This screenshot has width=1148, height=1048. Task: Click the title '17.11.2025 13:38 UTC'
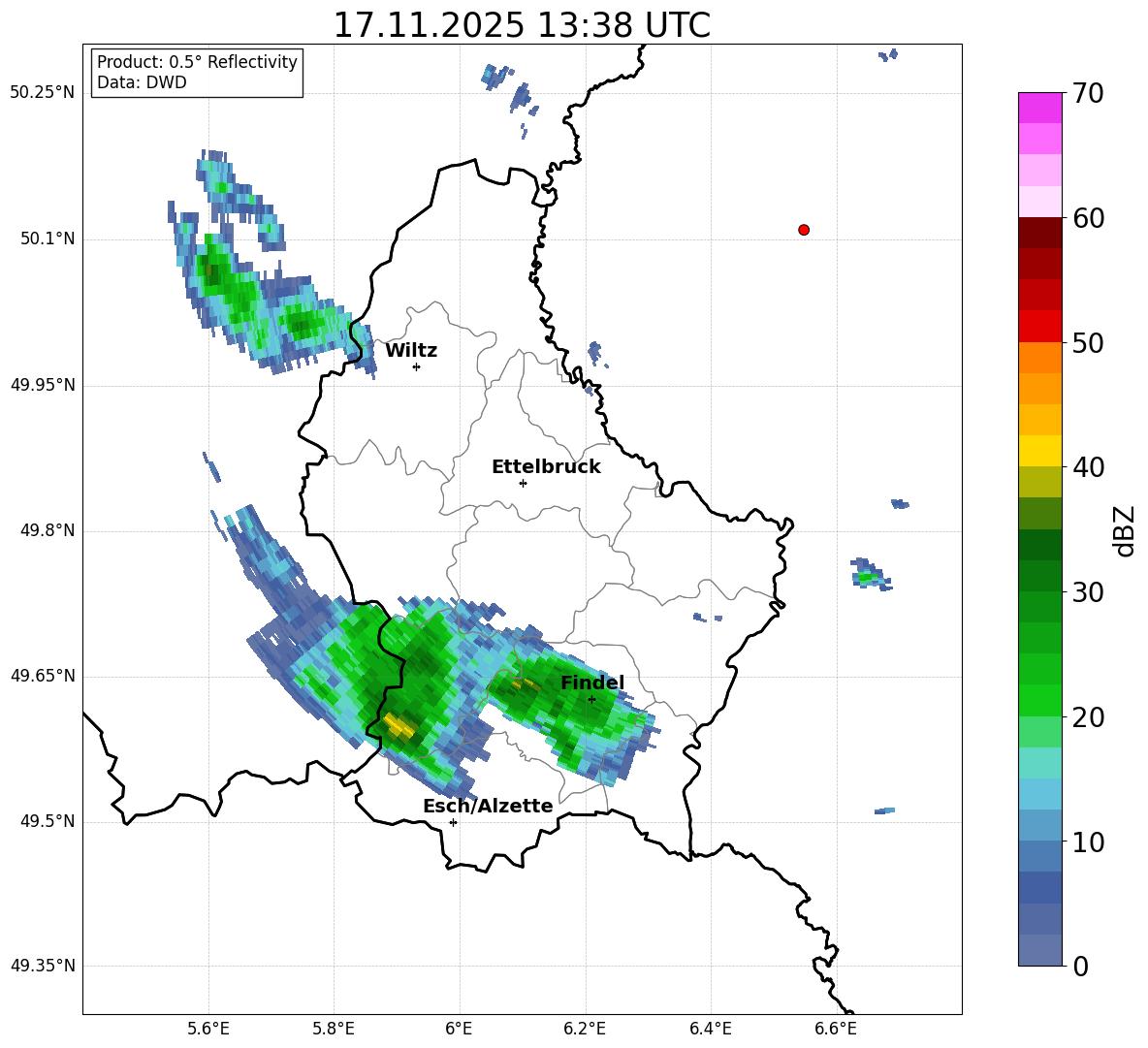tap(522, 25)
